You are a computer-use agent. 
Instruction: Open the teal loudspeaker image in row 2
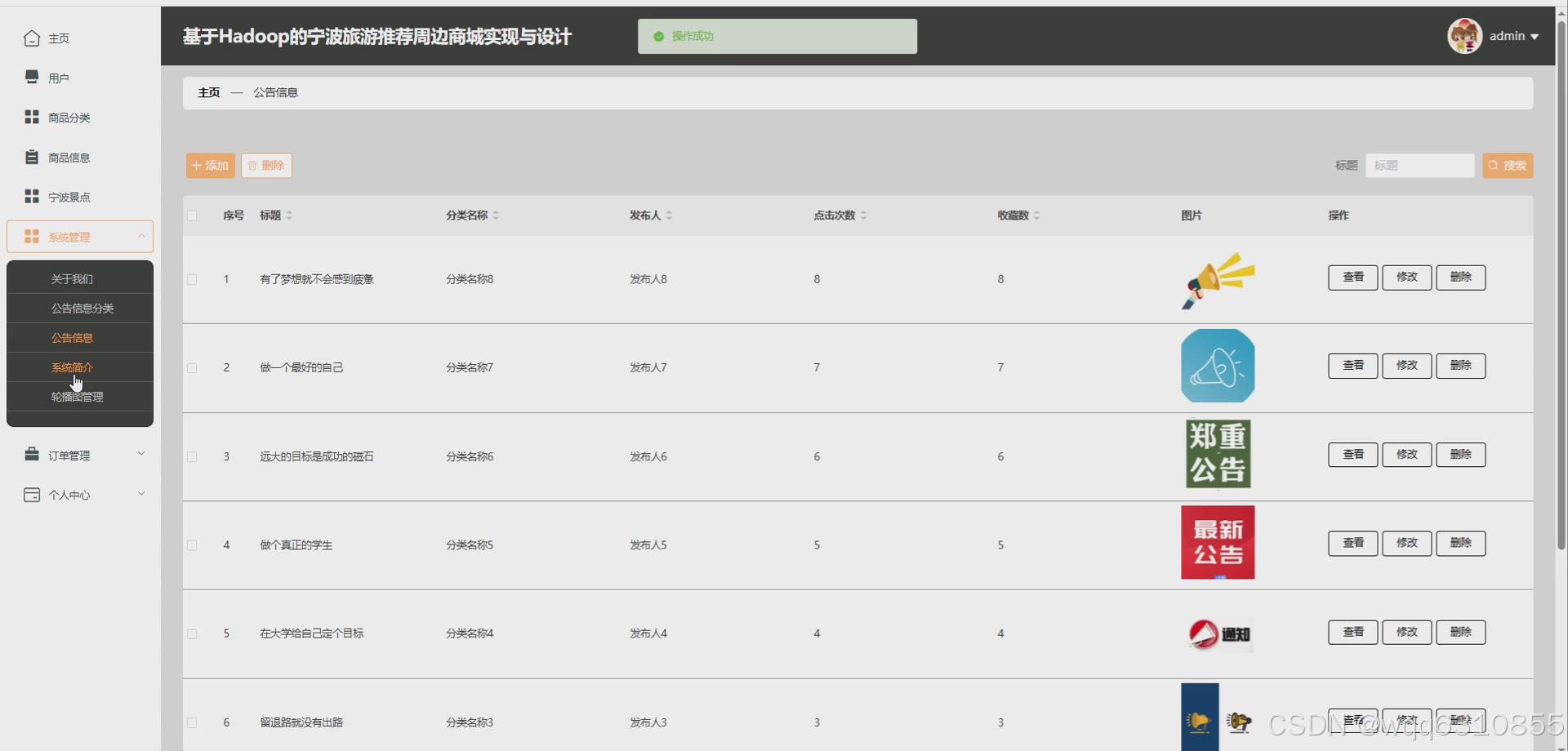point(1218,366)
